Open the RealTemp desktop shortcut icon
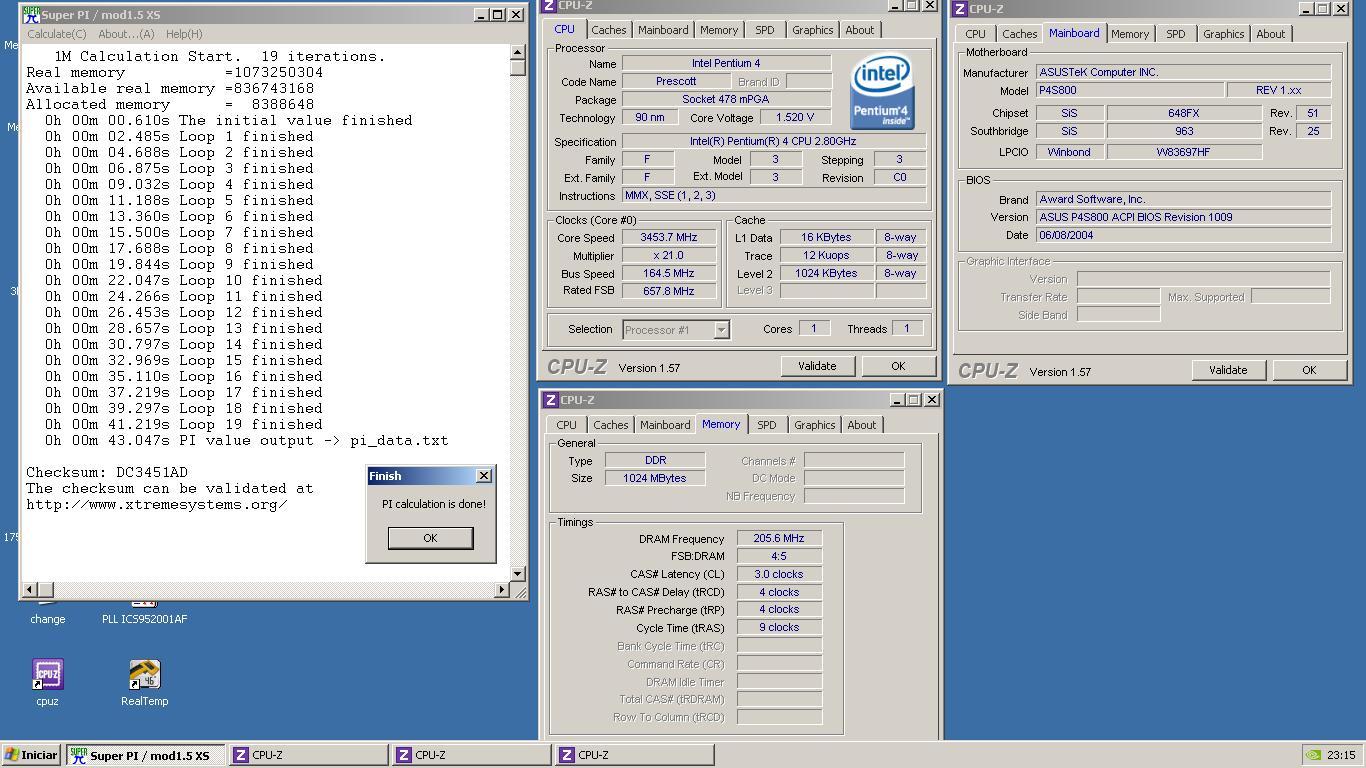This screenshot has width=1366, height=768. click(144, 675)
